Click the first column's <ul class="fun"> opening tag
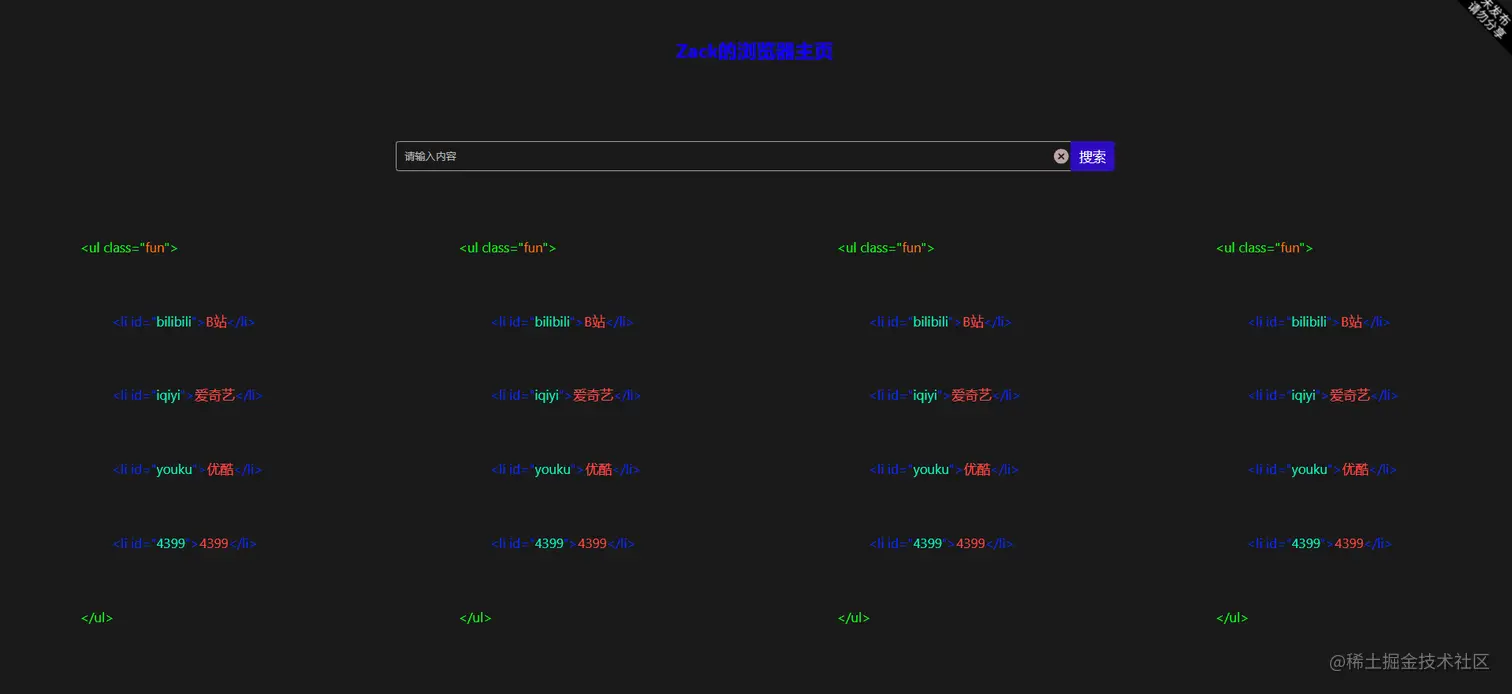 [129, 248]
